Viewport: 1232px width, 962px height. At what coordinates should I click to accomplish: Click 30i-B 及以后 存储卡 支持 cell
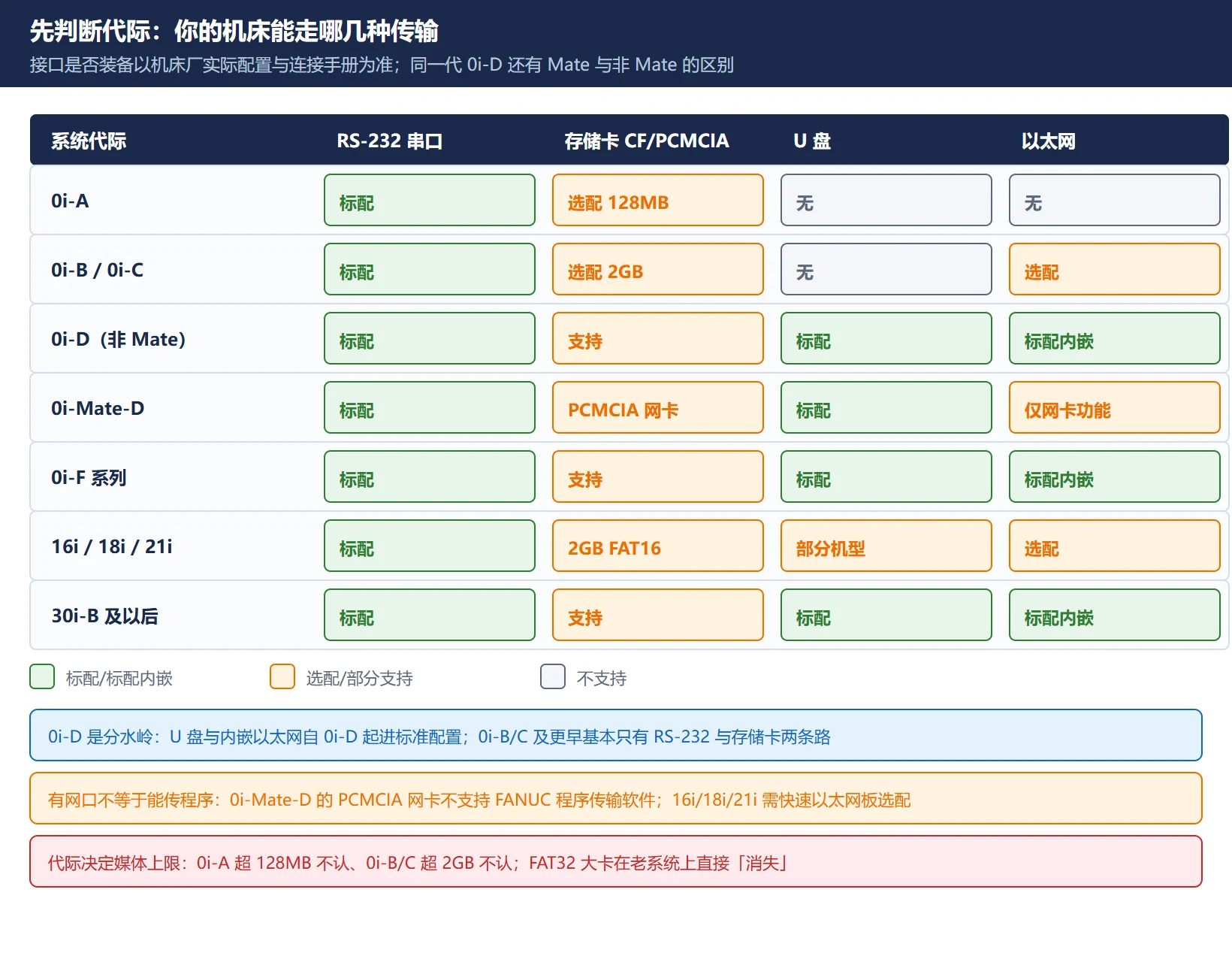pyautogui.click(x=658, y=615)
